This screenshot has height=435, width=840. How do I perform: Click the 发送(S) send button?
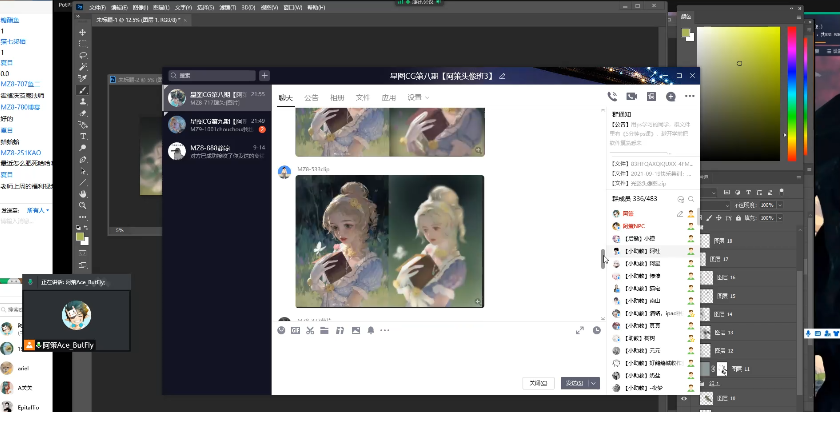[x=574, y=383]
